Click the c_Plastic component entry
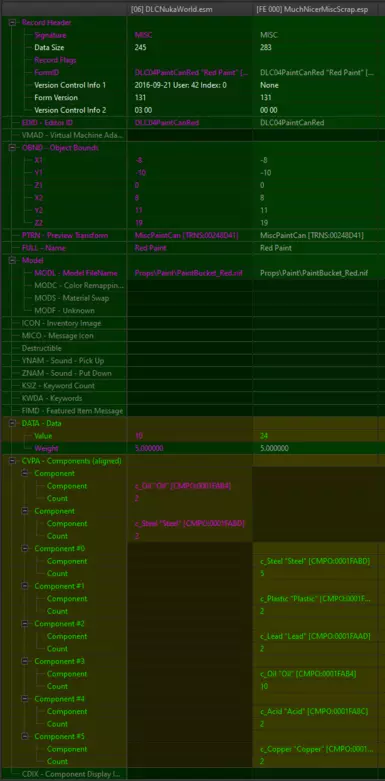385x781 pixels. 315,599
